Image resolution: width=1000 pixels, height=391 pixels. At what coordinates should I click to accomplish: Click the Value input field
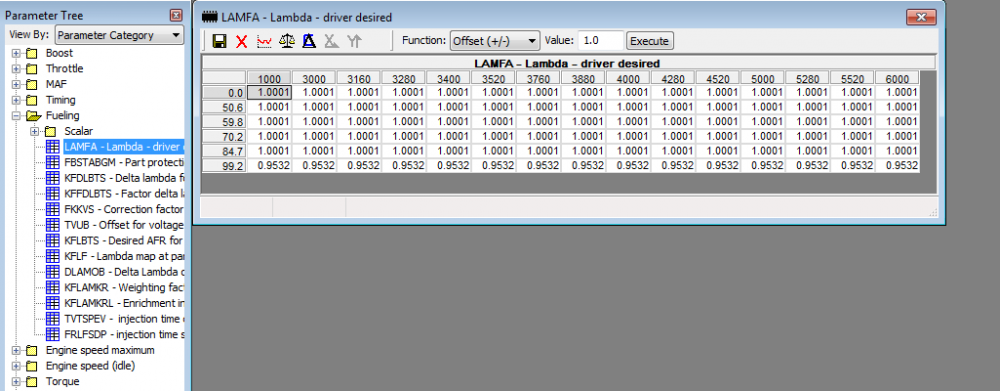tap(600, 41)
